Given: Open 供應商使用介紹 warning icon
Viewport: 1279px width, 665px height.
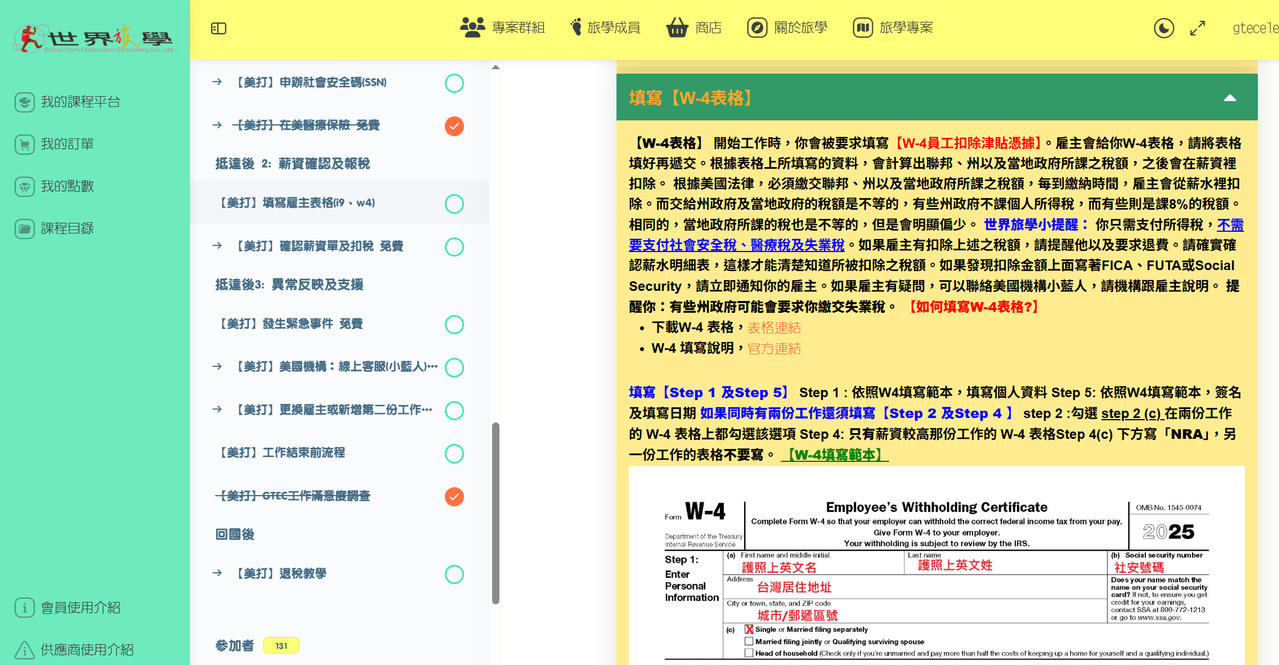Looking at the screenshot, I should click(x=25, y=650).
